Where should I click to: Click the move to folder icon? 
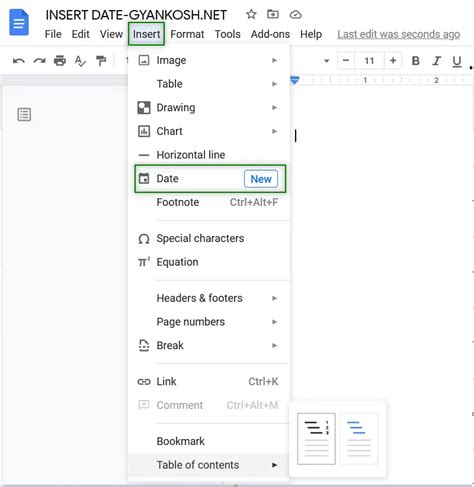coord(273,14)
